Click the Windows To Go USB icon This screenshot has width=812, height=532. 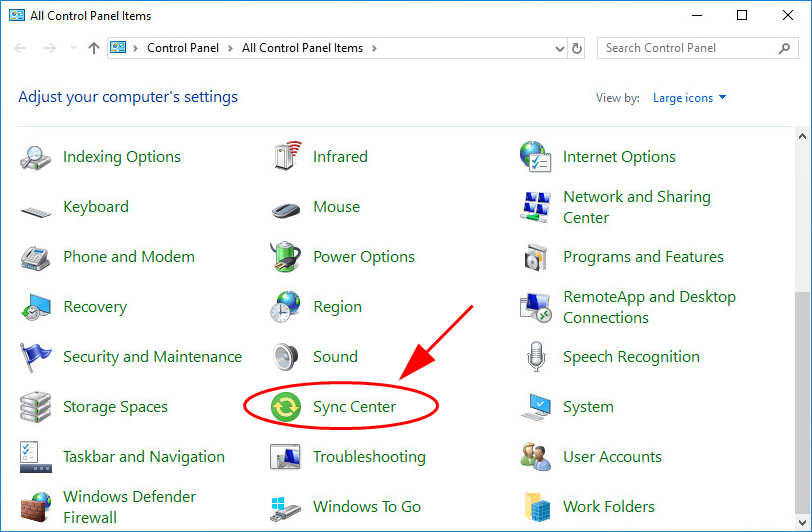point(285,509)
